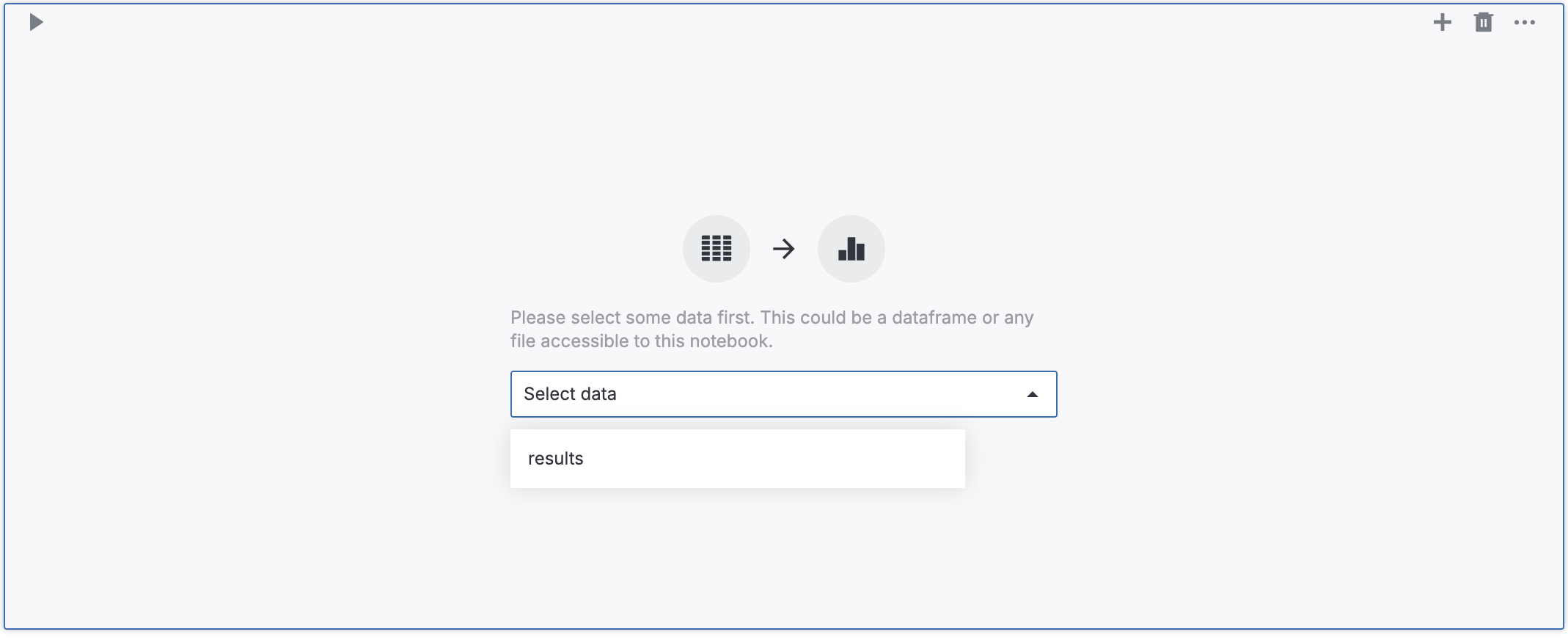Click blank space inside Select data box
1568x640 pixels.
pos(843,394)
